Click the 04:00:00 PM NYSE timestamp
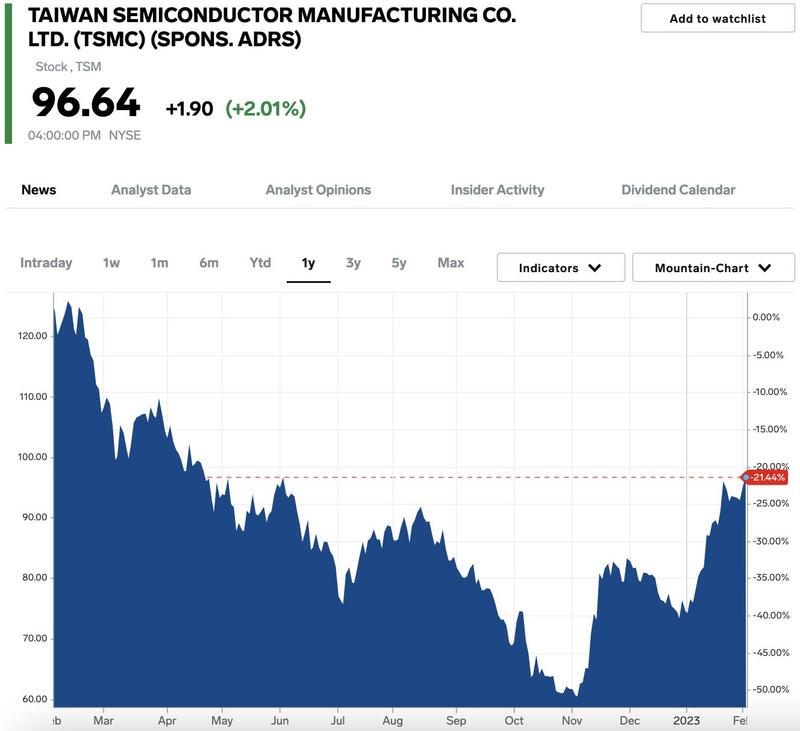Viewport: 800px width, 731px height. (x=84, y=135)
